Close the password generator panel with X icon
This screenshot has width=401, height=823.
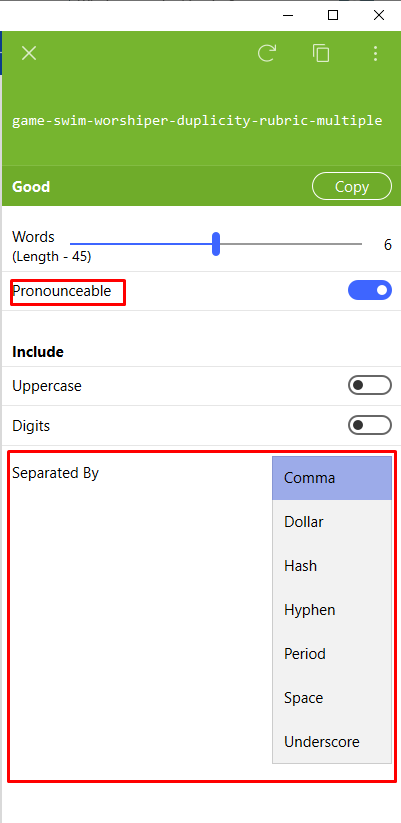click(29, 53)
